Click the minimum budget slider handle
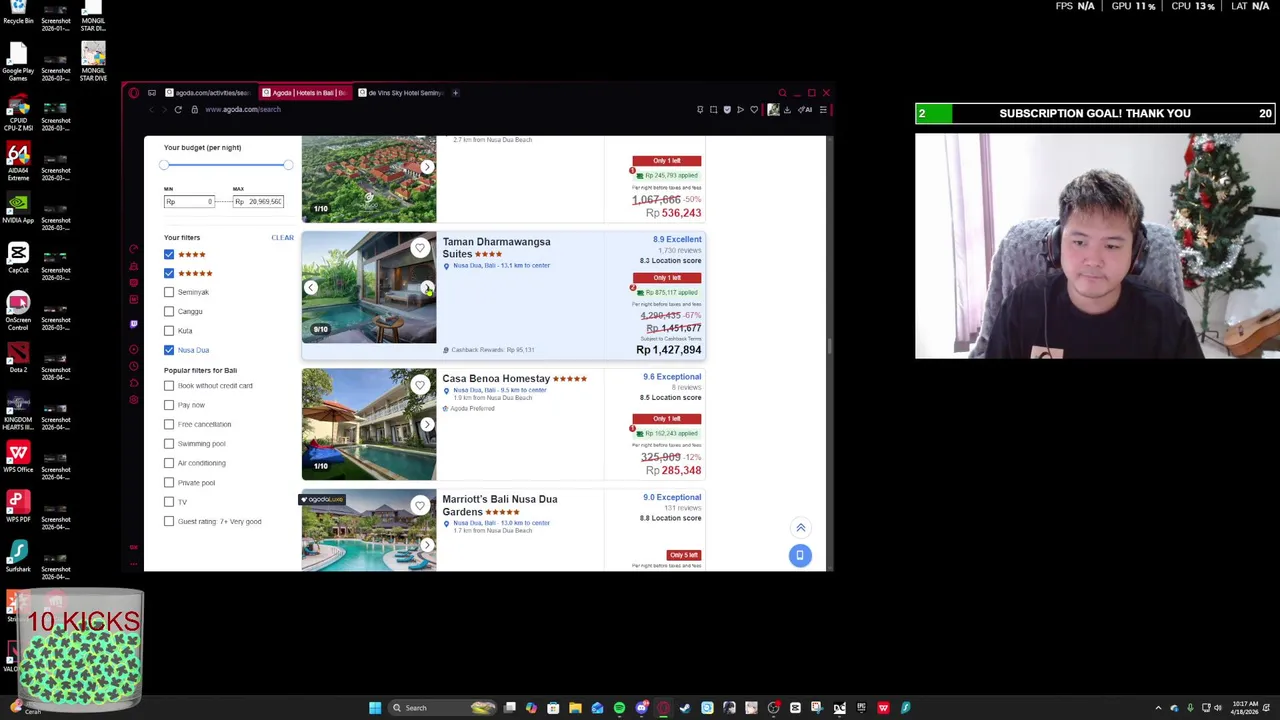This screenshot has height=720, width=1280. coord(164,165)
